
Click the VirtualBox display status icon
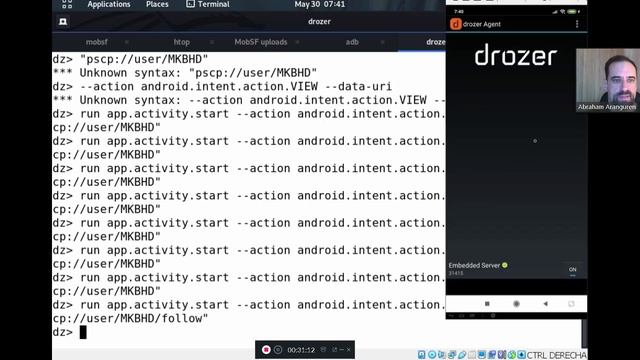[x=482, y=355]
